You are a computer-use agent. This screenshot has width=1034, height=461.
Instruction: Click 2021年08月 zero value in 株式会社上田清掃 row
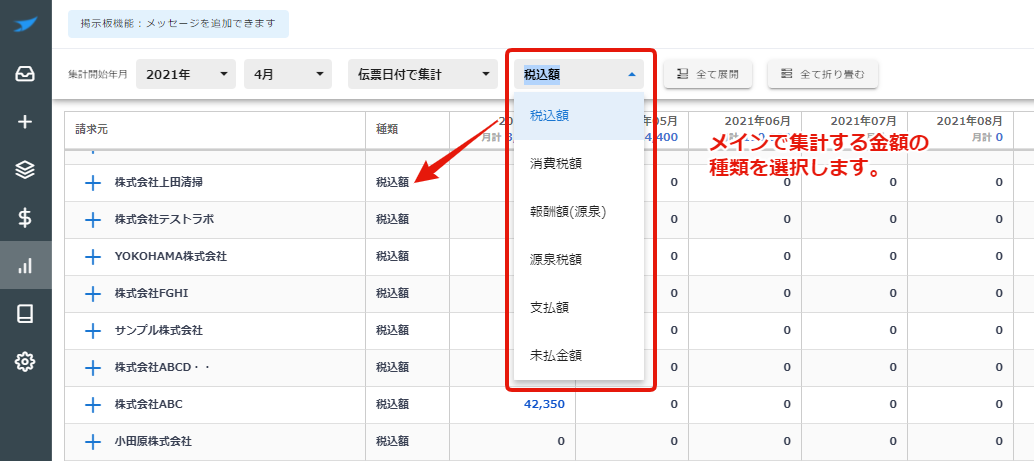pos(999,183)
